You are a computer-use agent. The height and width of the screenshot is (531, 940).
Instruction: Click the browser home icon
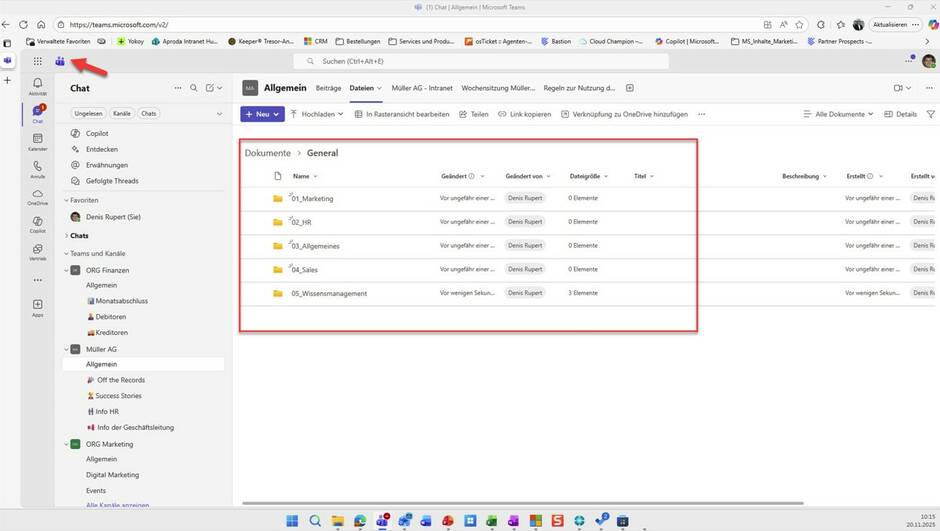click(41, 25)
